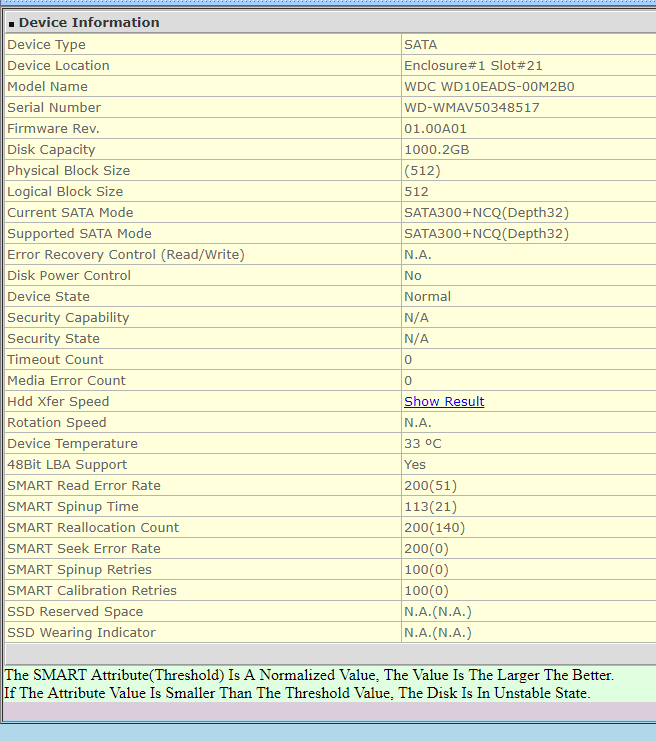Viewport: 656px width, 741px height.
Task: Select the Supported SATA Mode value
Action: (486, 233)
